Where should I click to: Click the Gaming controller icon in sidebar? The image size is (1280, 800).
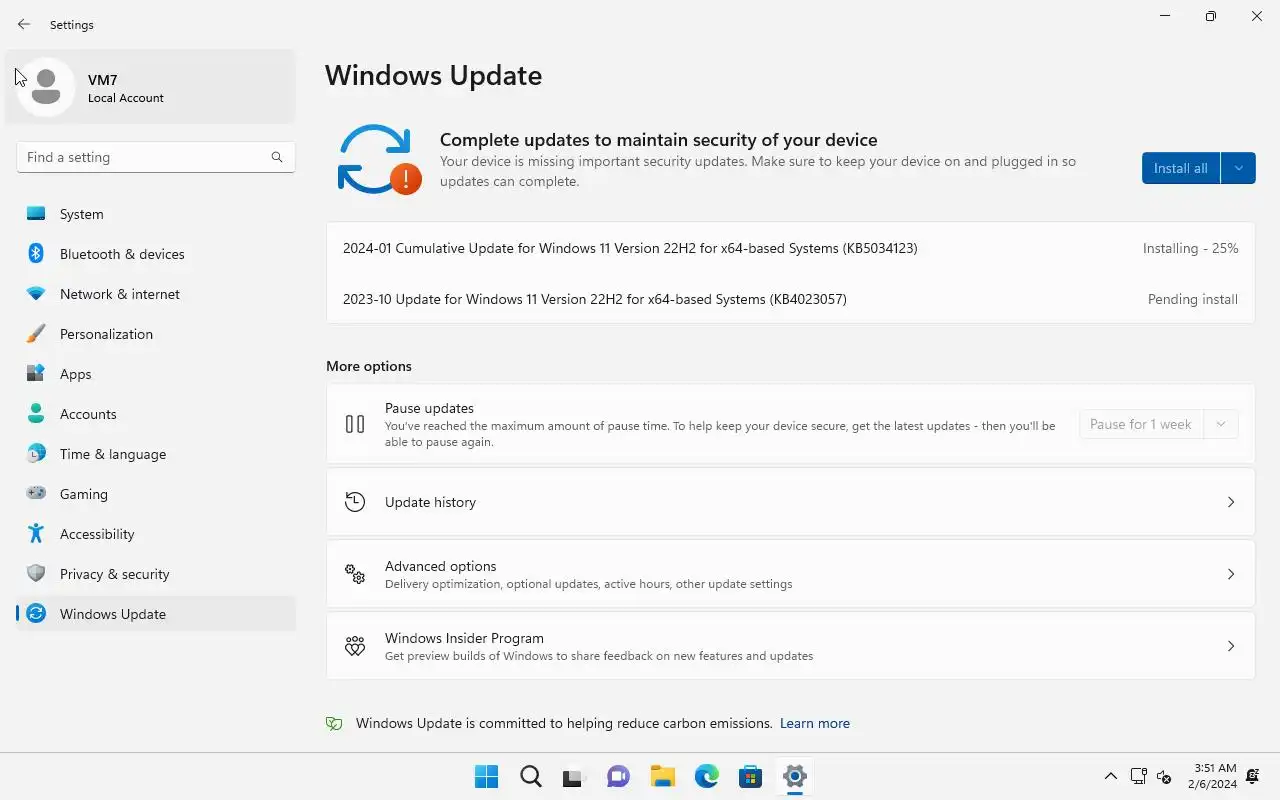(x=36, y=494)
